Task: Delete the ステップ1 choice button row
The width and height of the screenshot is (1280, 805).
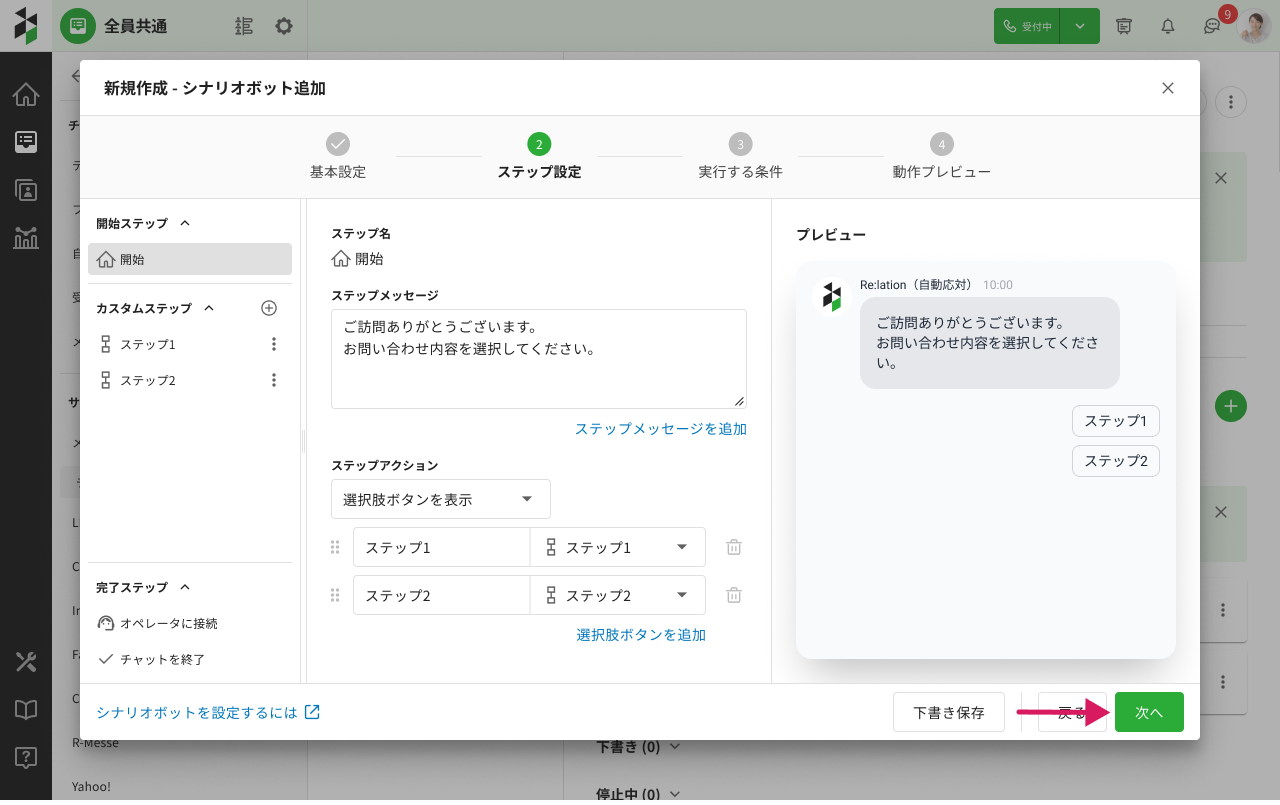Action: (x=734, y=547)
